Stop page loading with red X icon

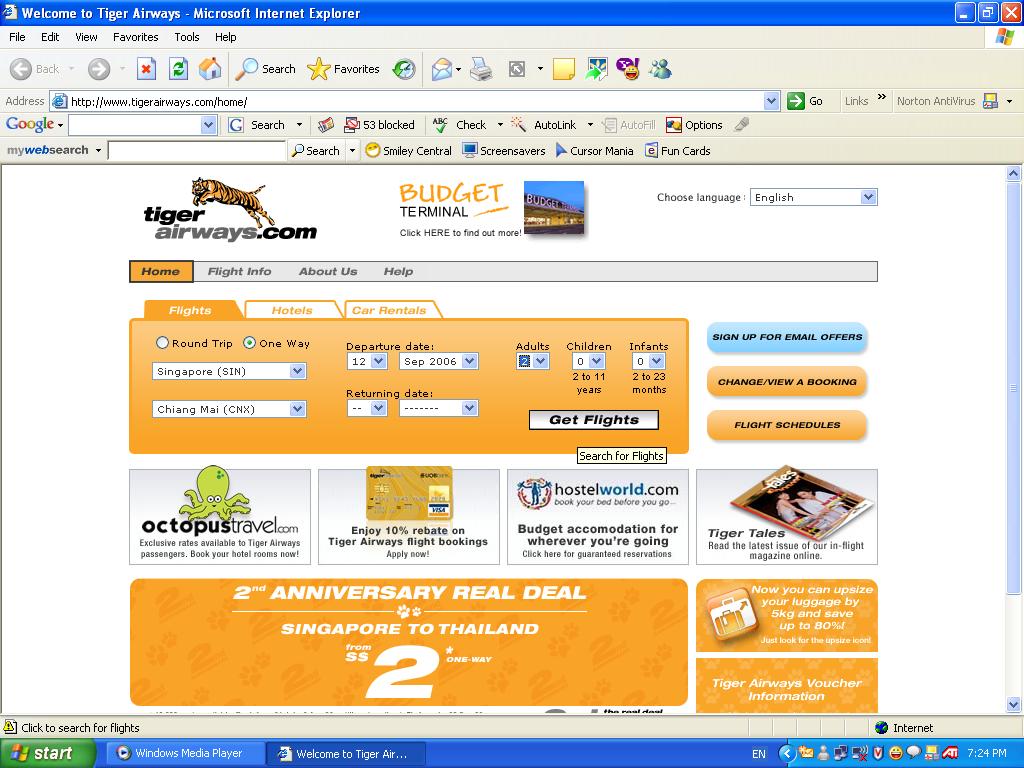(x=146, y=69)
